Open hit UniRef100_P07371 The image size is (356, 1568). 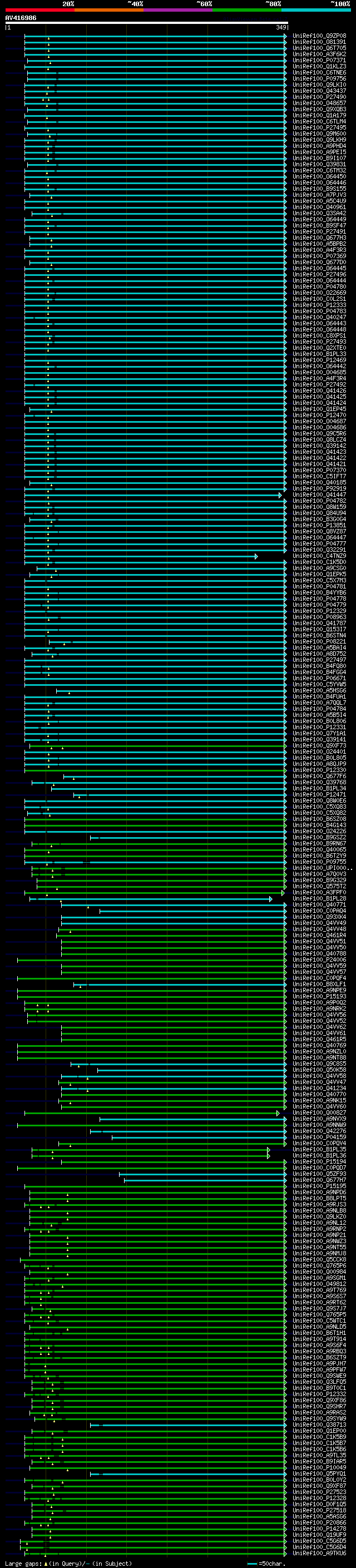coord(319,60)
